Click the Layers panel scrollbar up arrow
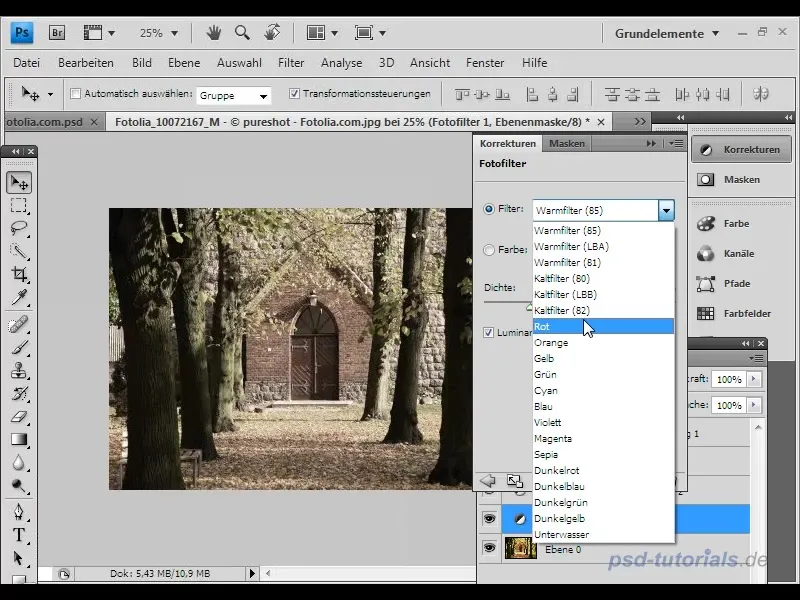This screenshot has width=800, height=600. pos(759,427)
